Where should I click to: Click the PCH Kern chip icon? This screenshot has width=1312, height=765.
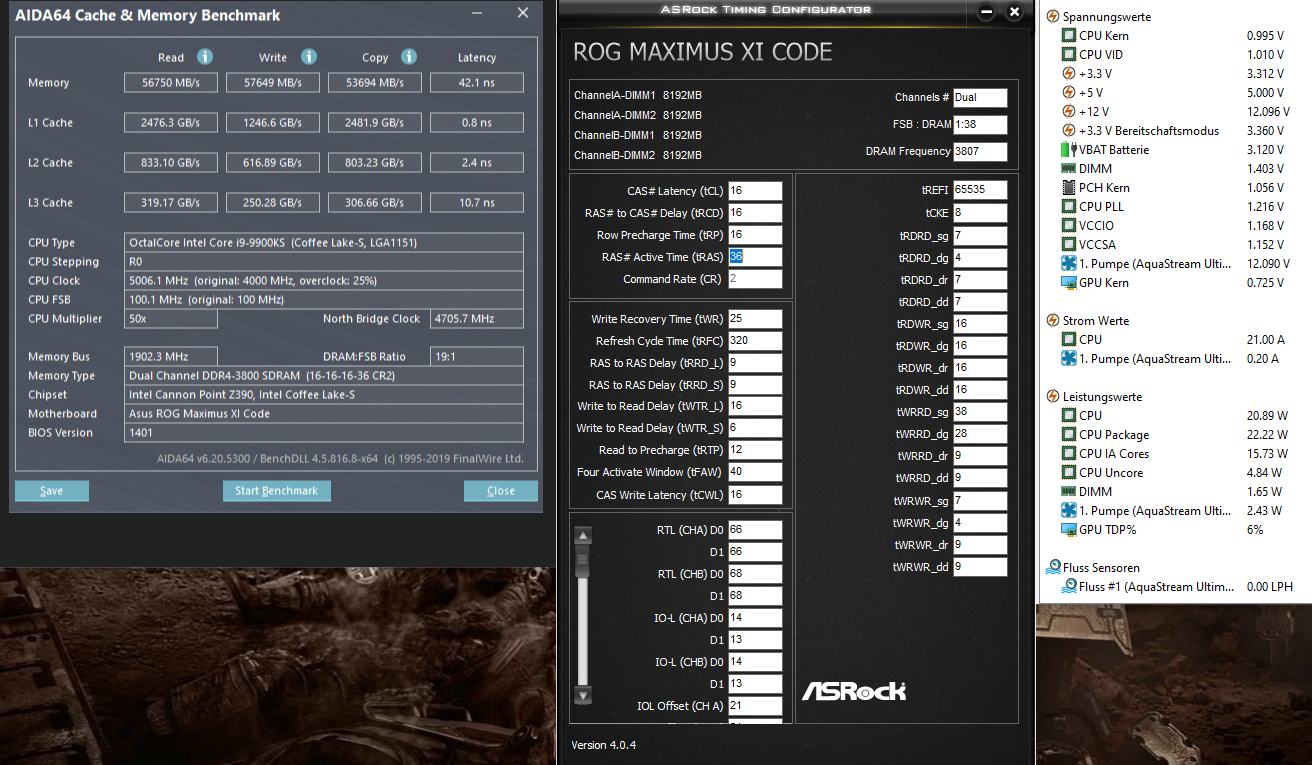click(1069, 188)
